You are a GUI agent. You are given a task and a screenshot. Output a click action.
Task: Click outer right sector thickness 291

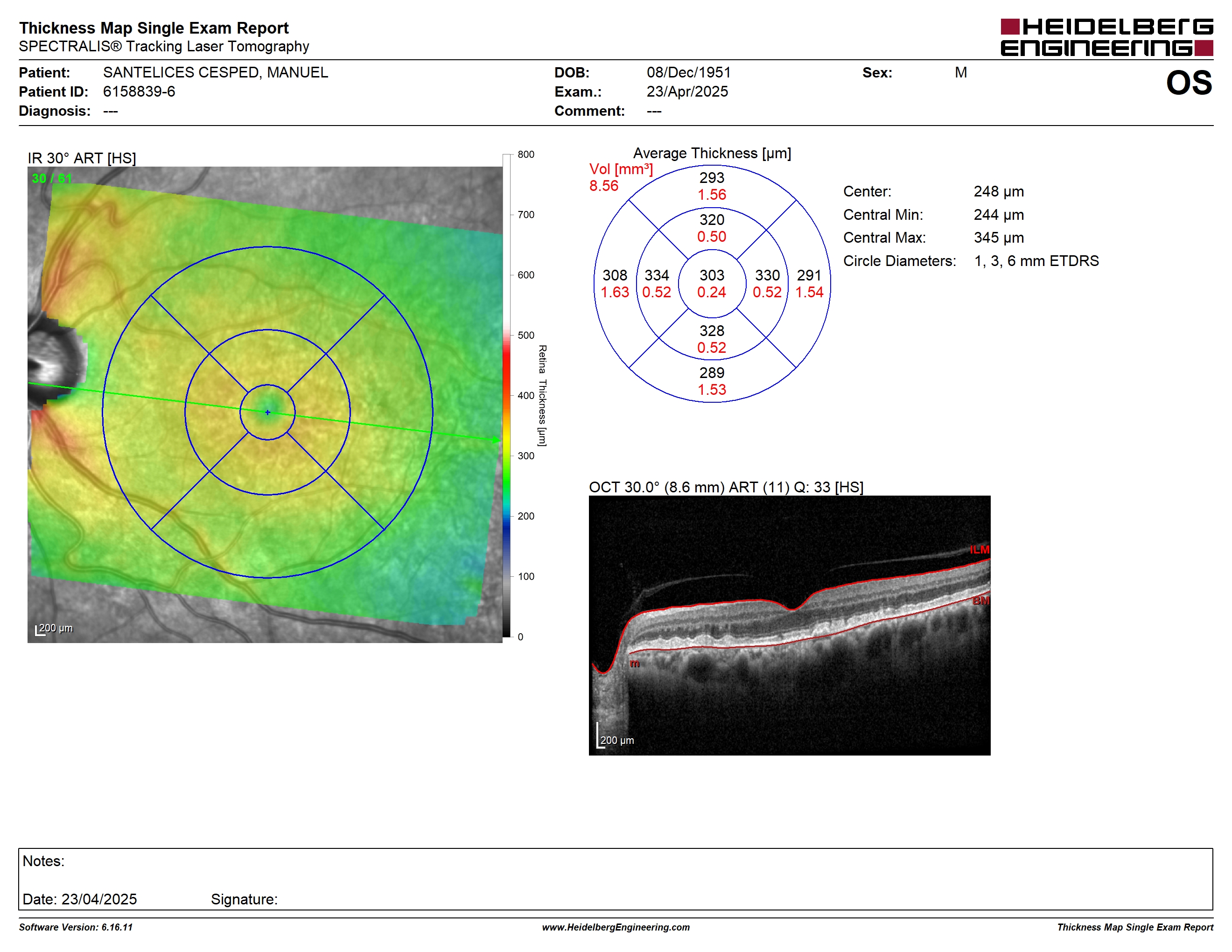pos(809,275)
